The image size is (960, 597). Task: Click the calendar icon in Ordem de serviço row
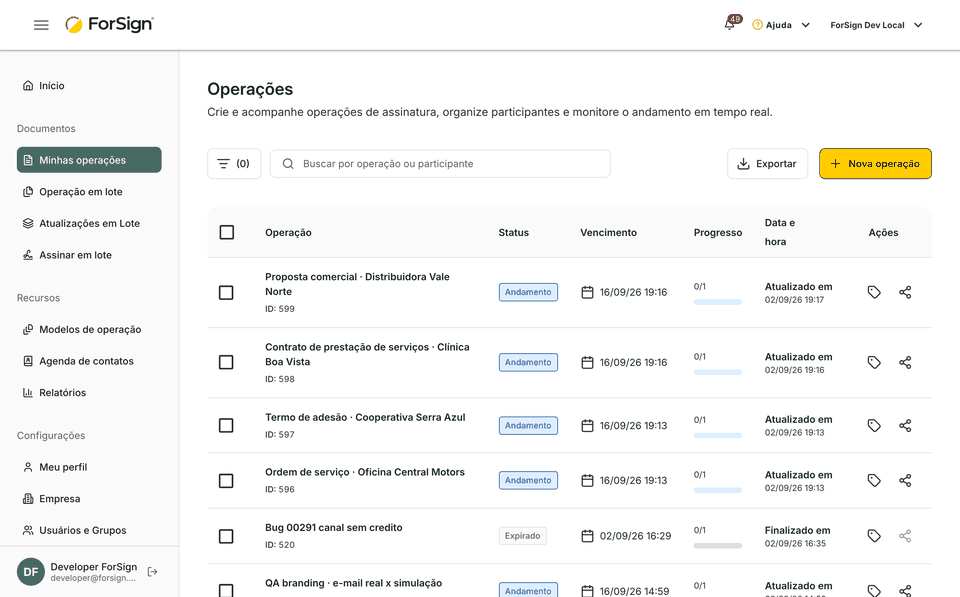point(587,481)
